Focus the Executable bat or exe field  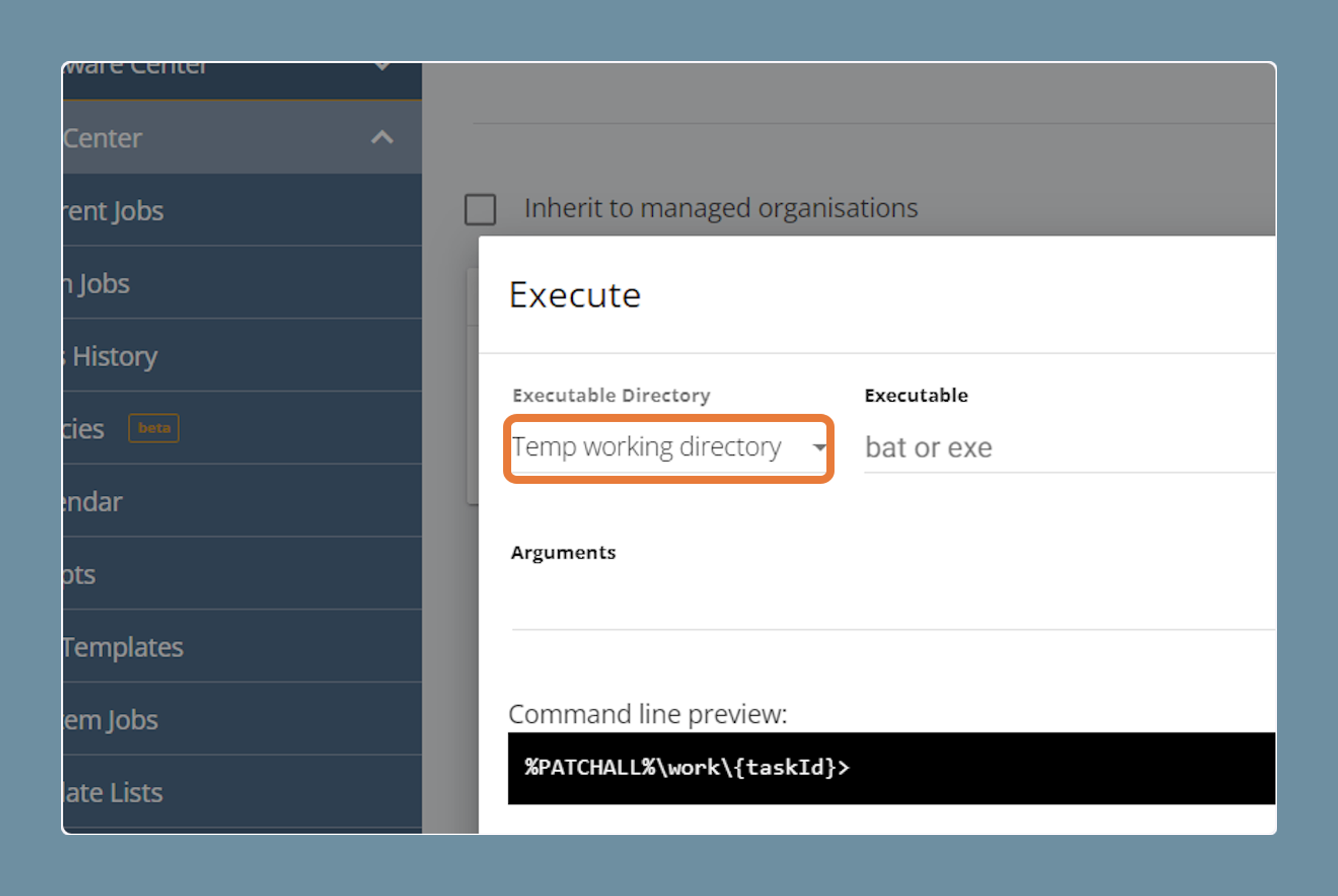(x=1070, y=448)
